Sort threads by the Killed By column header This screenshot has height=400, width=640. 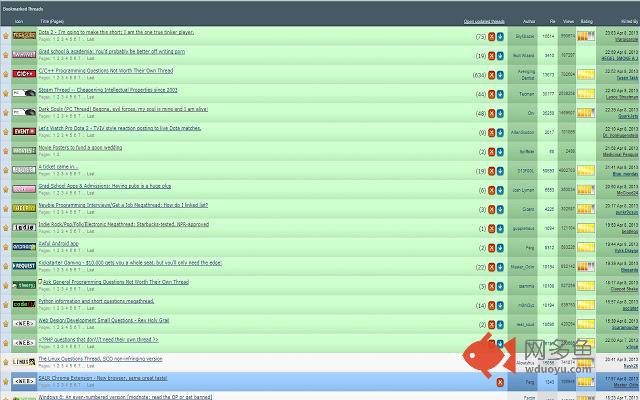point(625,20)
